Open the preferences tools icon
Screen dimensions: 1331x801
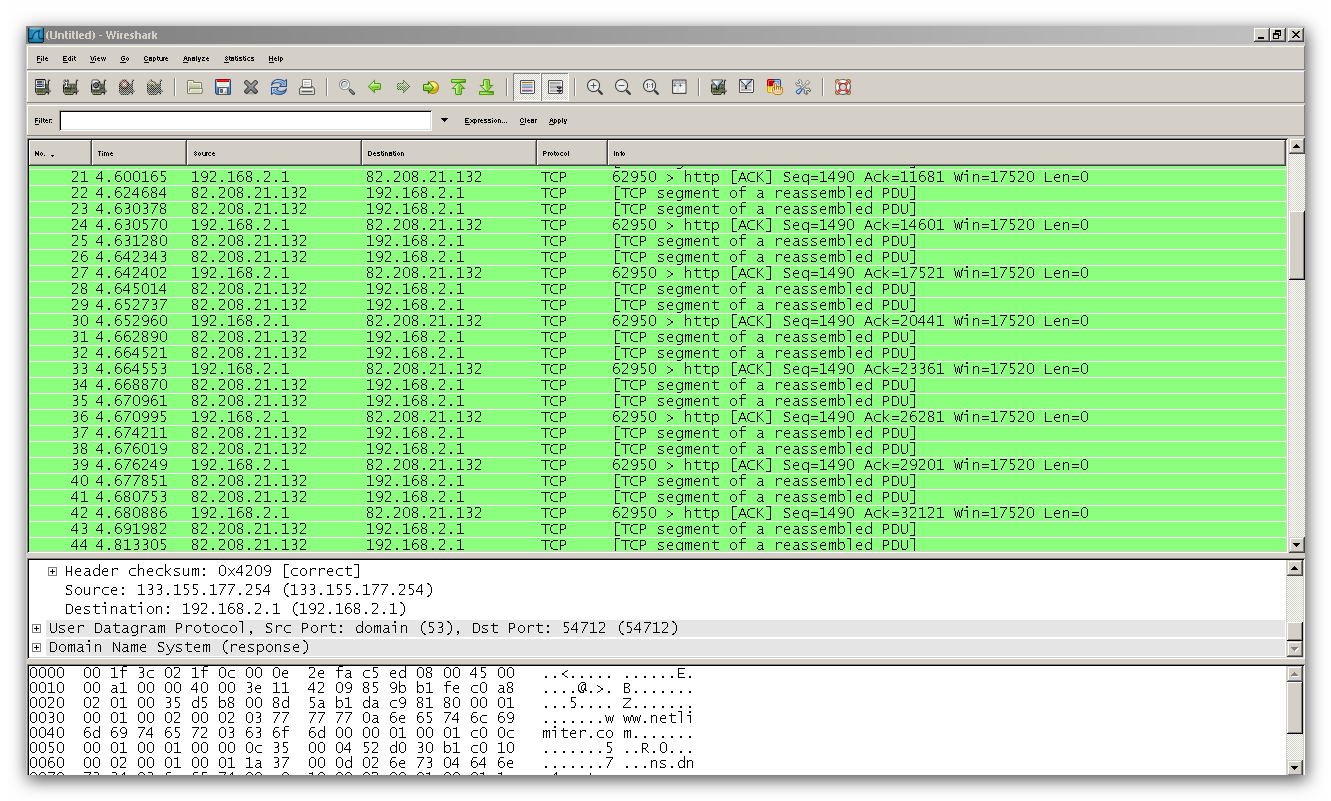point(802,87)
